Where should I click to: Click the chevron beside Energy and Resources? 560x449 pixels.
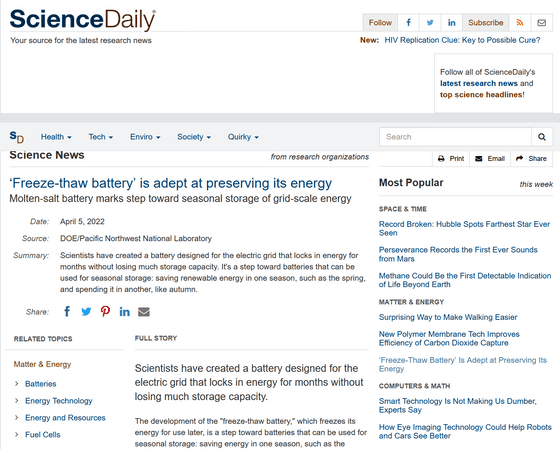coord(16,418)
